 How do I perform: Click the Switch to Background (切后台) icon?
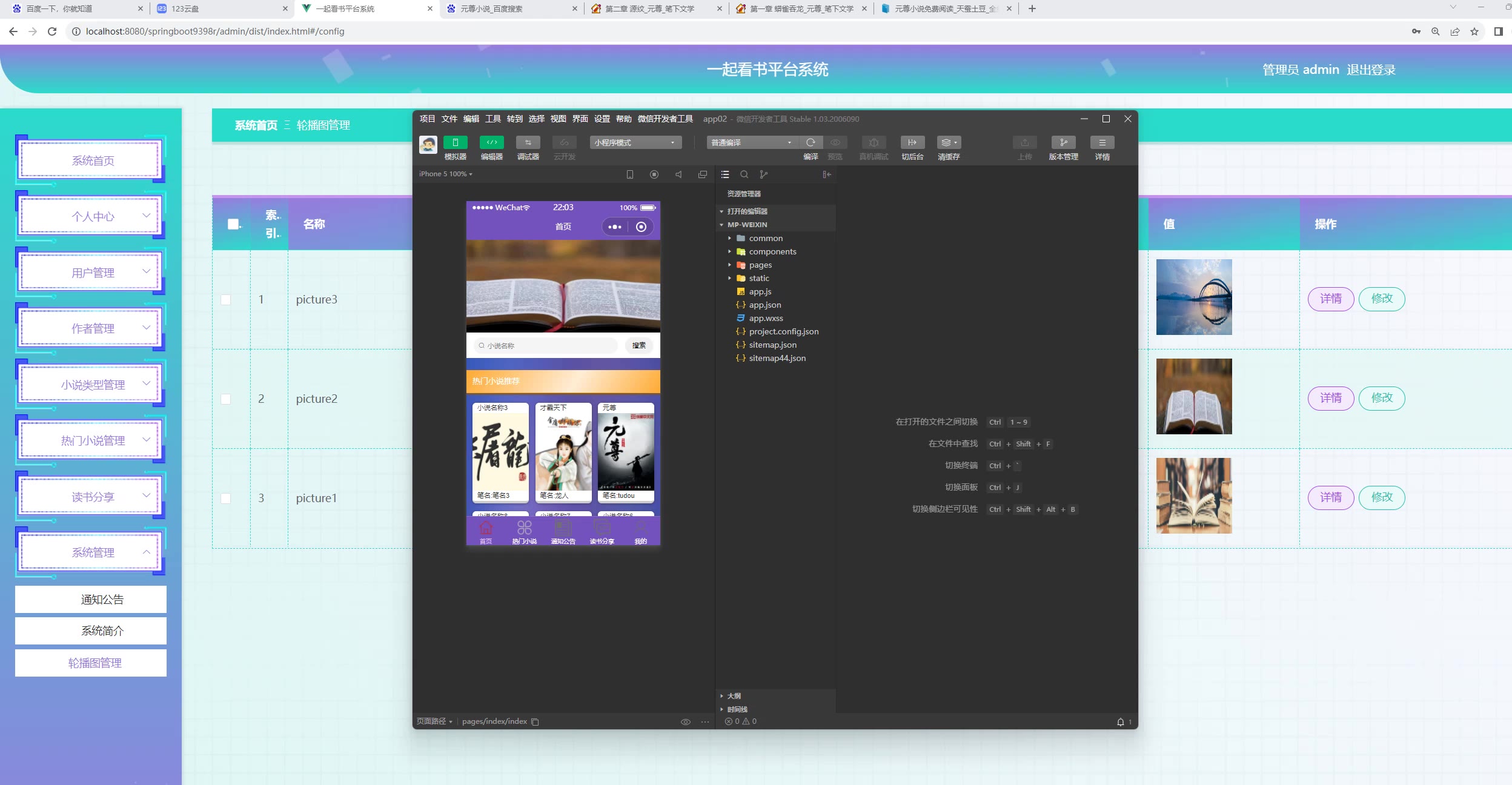pos(912,142)
